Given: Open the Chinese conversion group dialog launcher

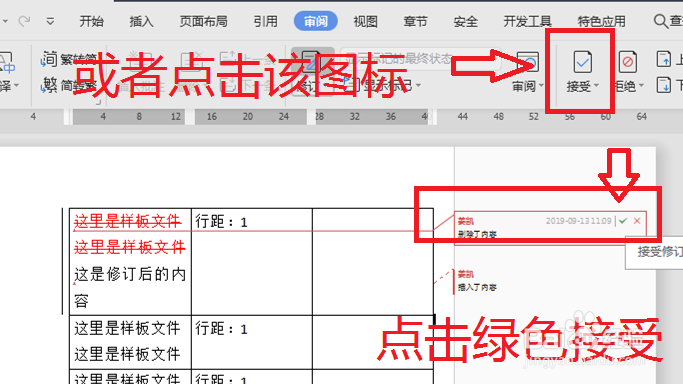Looking at the screenshot, I should 98,103.
